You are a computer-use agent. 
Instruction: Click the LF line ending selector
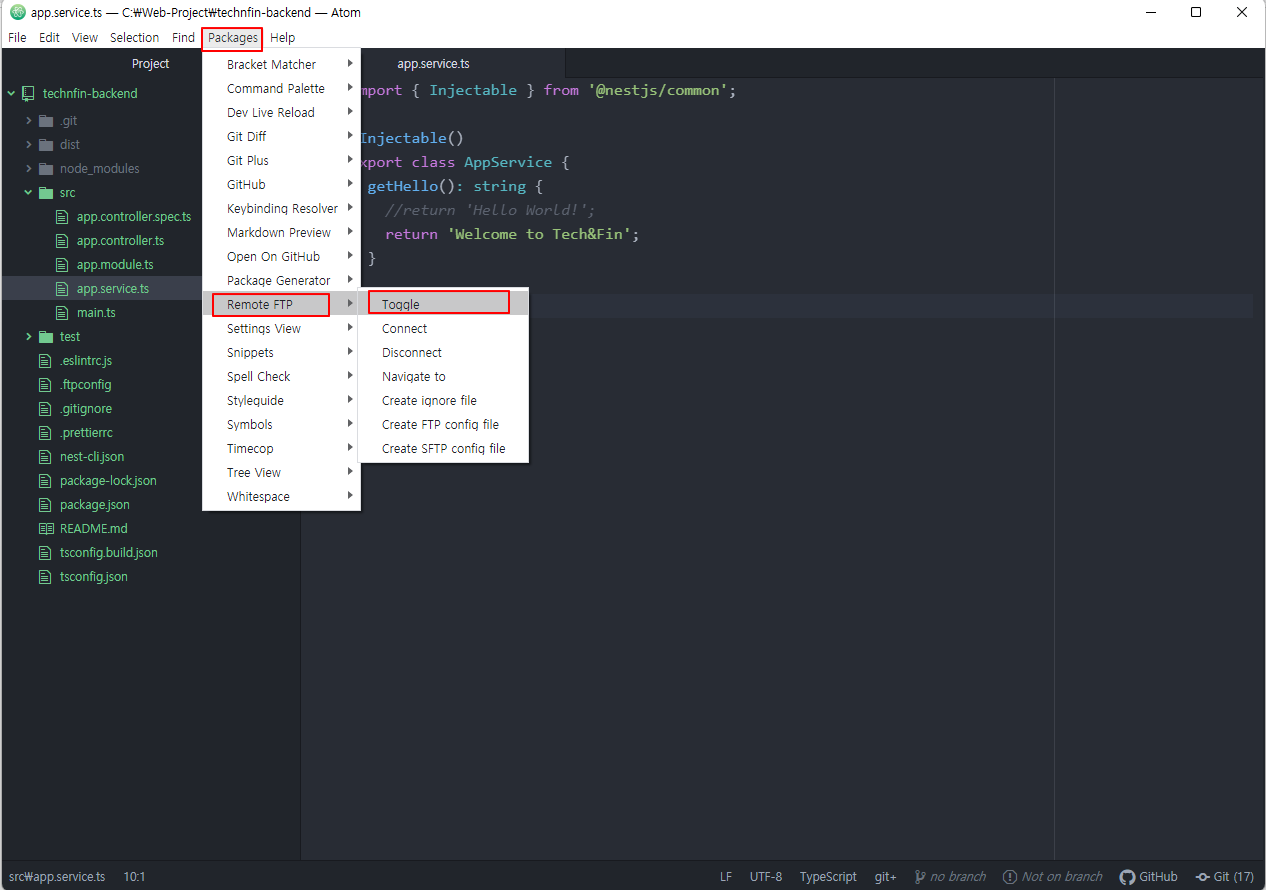[726, 876]
